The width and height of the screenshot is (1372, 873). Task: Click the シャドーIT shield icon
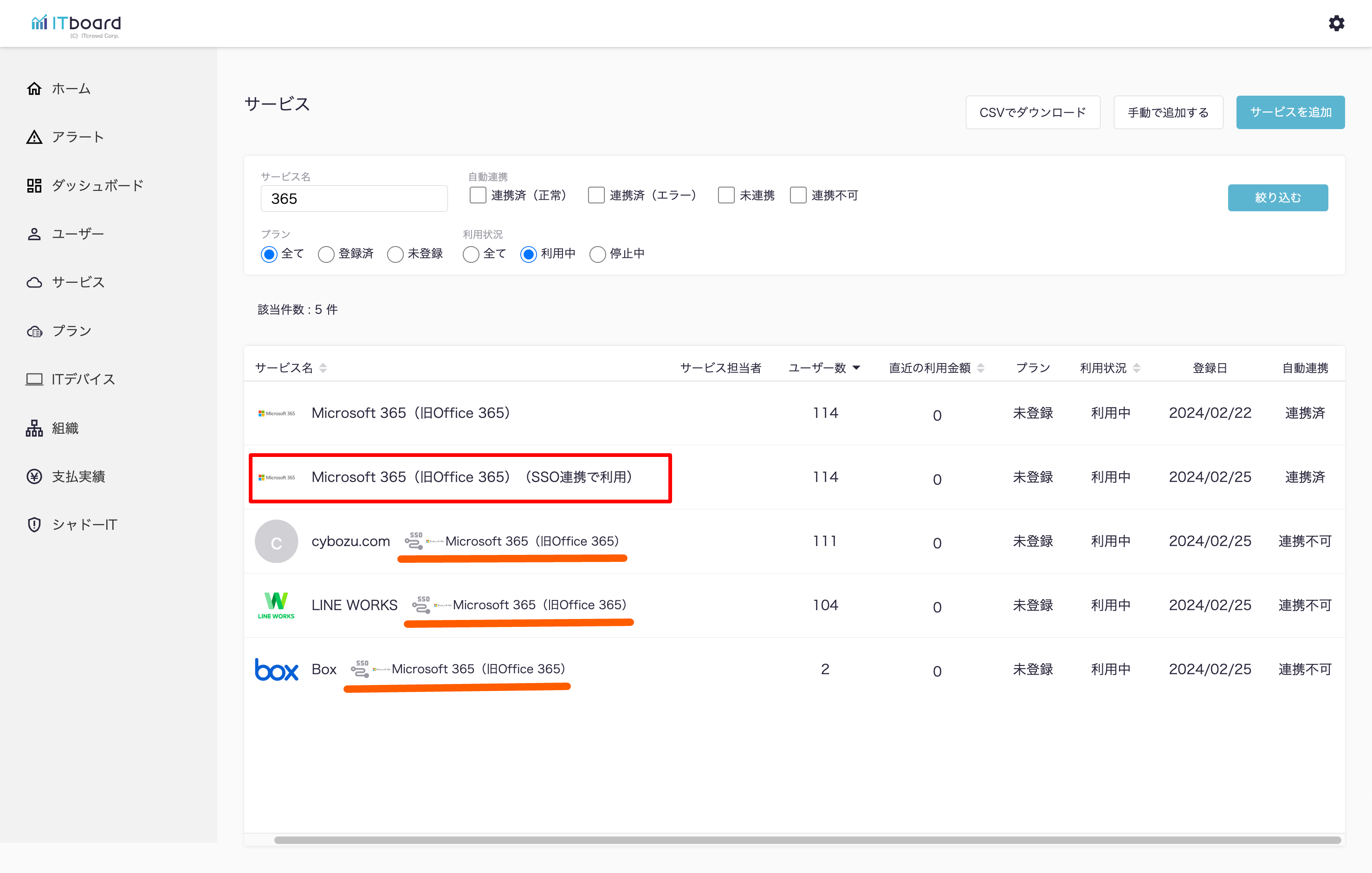34,525
